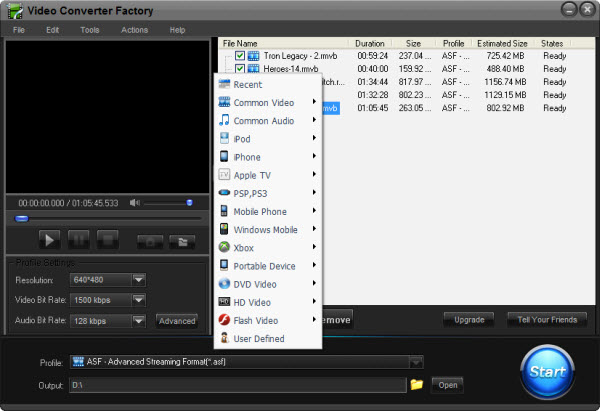Click the Windows Mobile icon
The height and width of the screenshot is (411, 600).
tap(224, 229)
